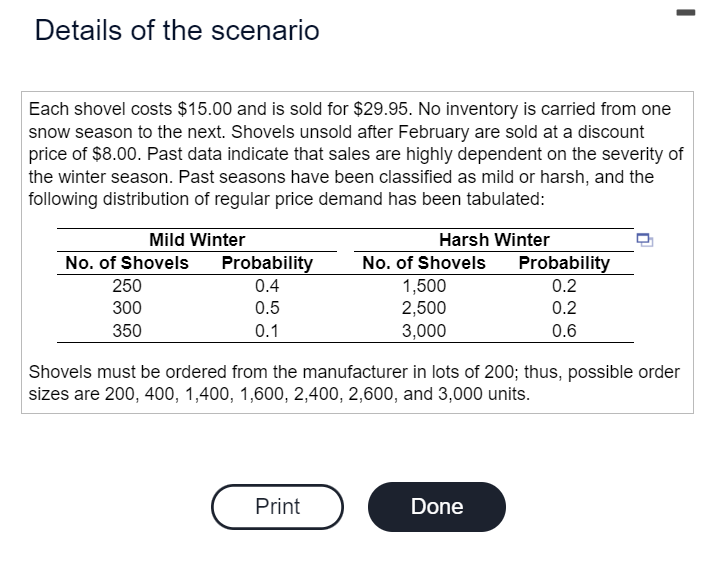The height and width of the screenshot is (567, 715).
Task: Click the text 'Shovels must be ordered from'
Action: click(140, 372)
